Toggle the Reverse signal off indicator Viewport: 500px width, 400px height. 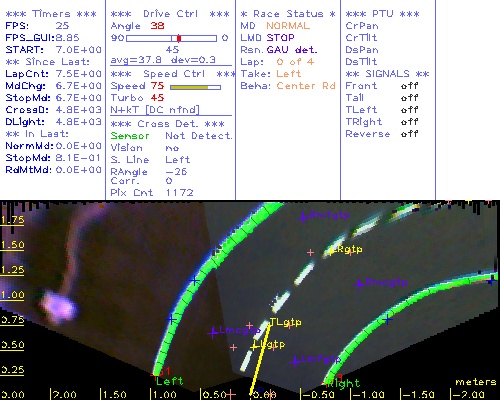pos(410,134)
